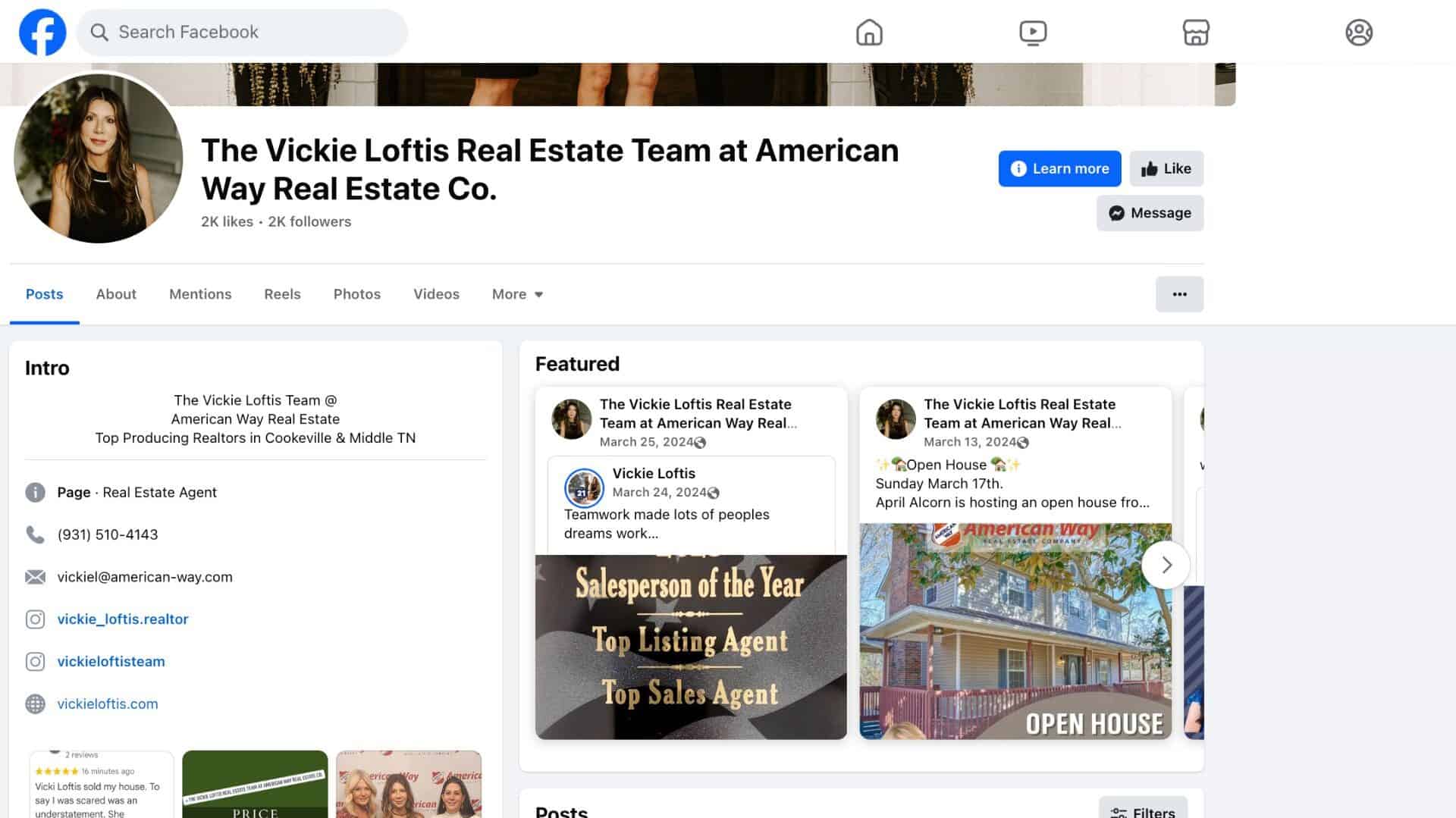Open Vickie Loftis shared post author
Screen dimensions: 1456x818
pyautogui.click(x=654, y=473)
